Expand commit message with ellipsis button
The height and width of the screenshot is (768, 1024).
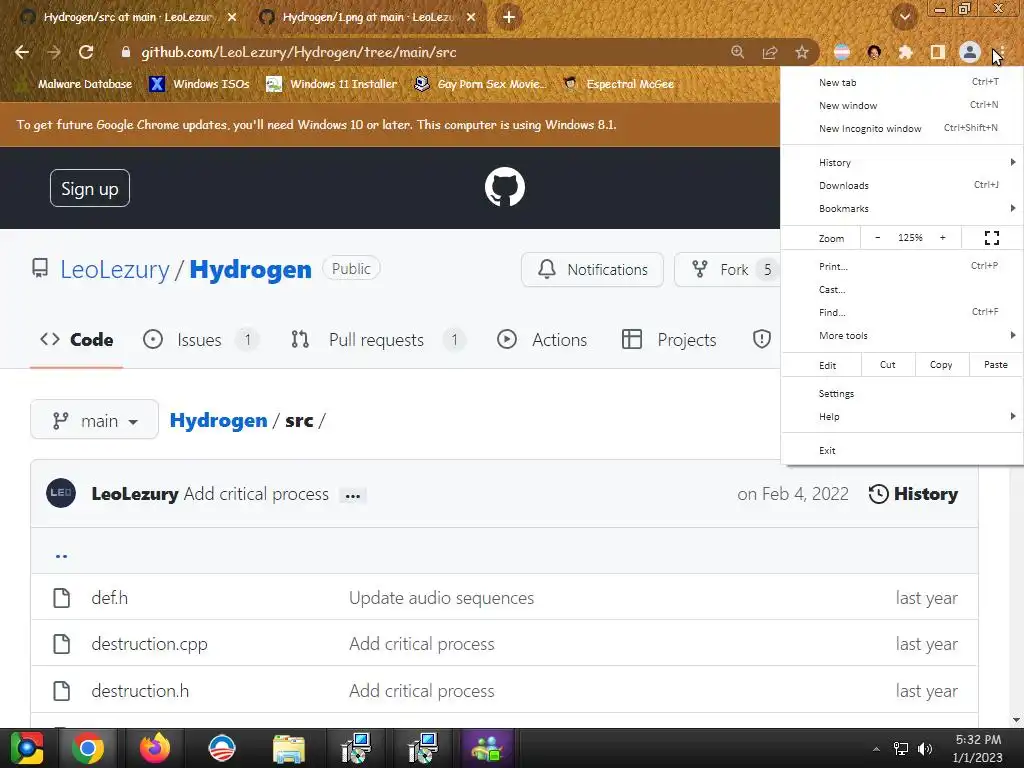[x=353, y=496]
